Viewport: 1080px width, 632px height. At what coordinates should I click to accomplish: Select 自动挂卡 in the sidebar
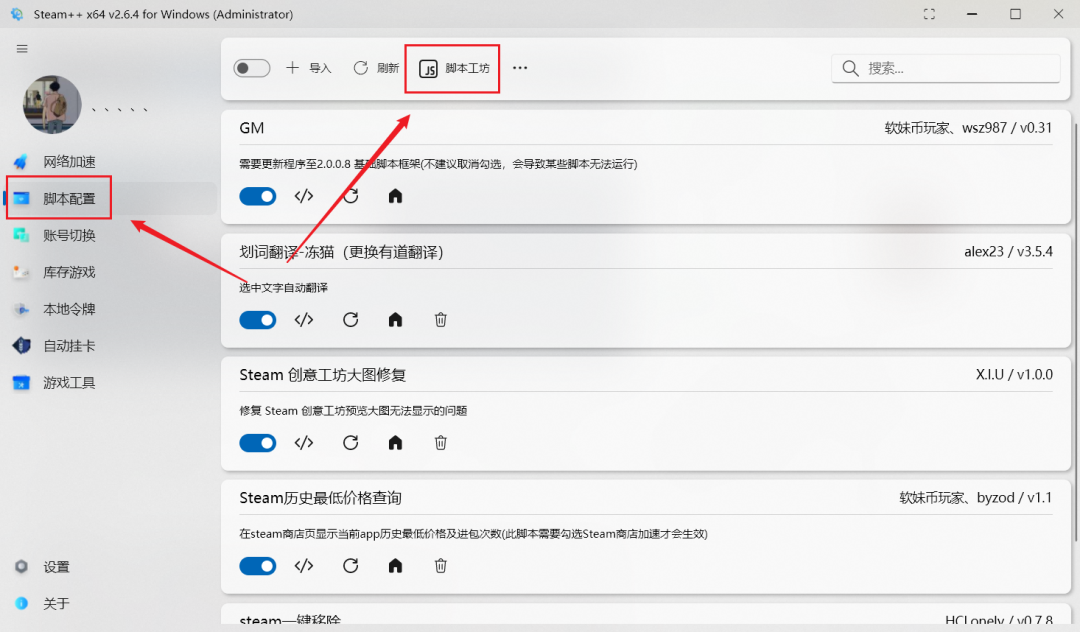[69, 346]
